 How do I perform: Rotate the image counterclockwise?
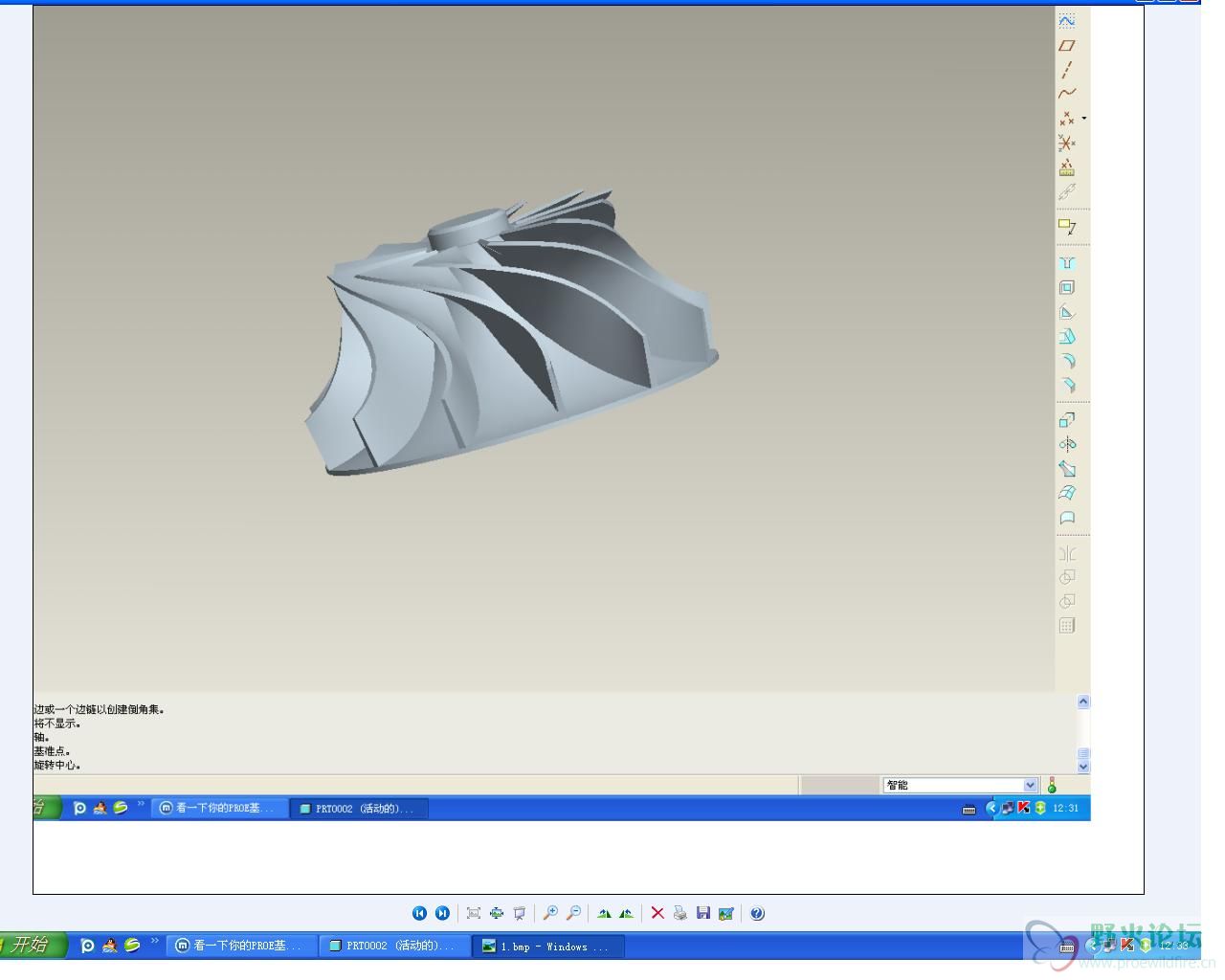coord(627,913)
